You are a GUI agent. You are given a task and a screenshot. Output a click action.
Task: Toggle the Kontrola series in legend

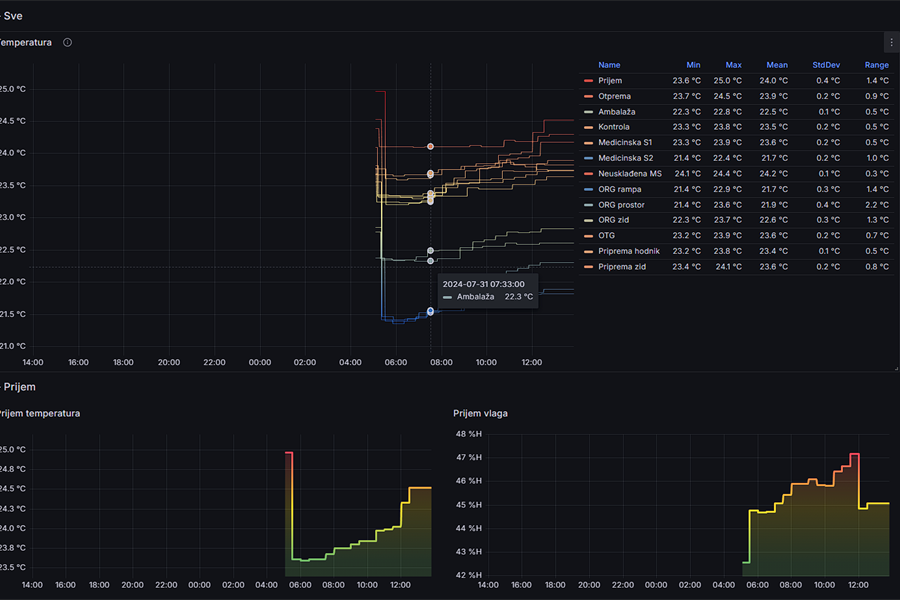pos(614,127)
